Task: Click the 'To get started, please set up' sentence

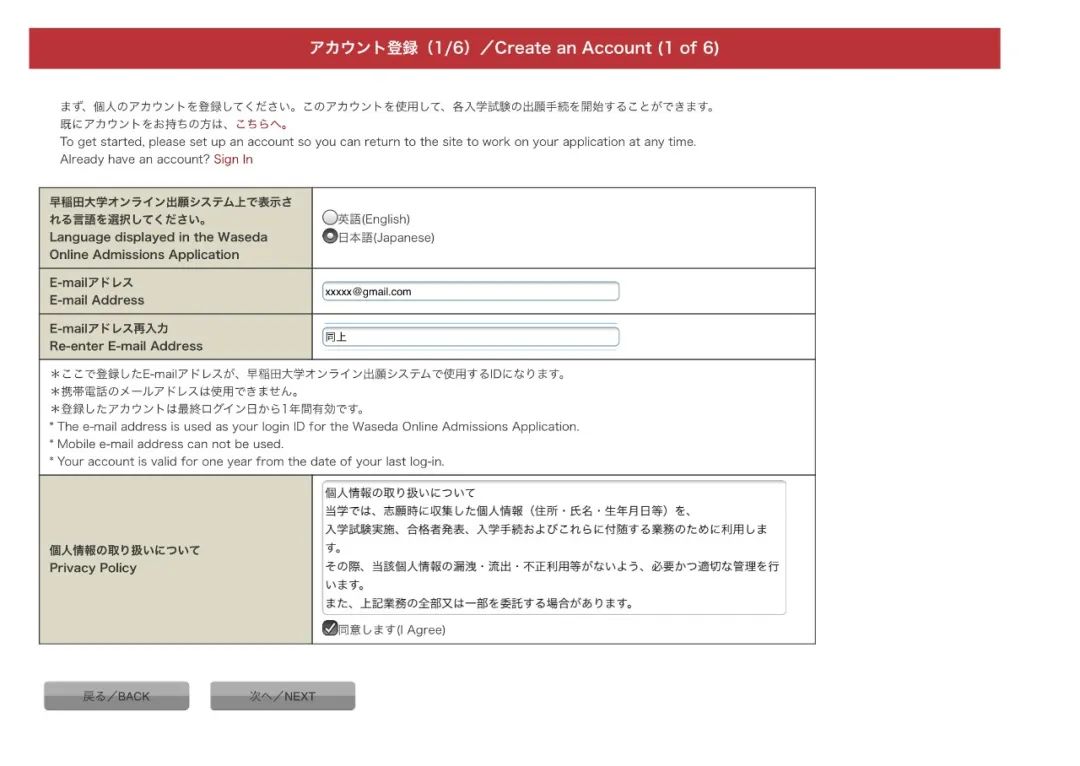Action: click(377, 142)
